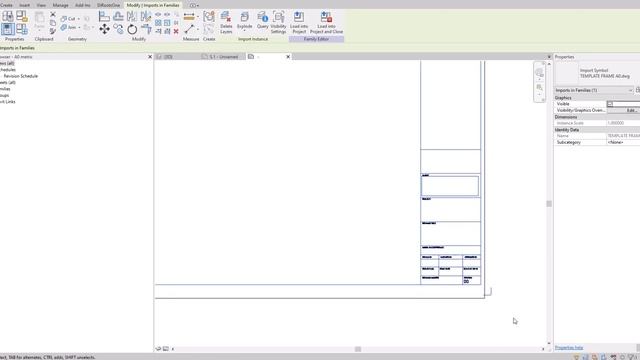This screenshot has width=640, height=360.
Task: Select the Rotate tool
Action: click(132, 29)
